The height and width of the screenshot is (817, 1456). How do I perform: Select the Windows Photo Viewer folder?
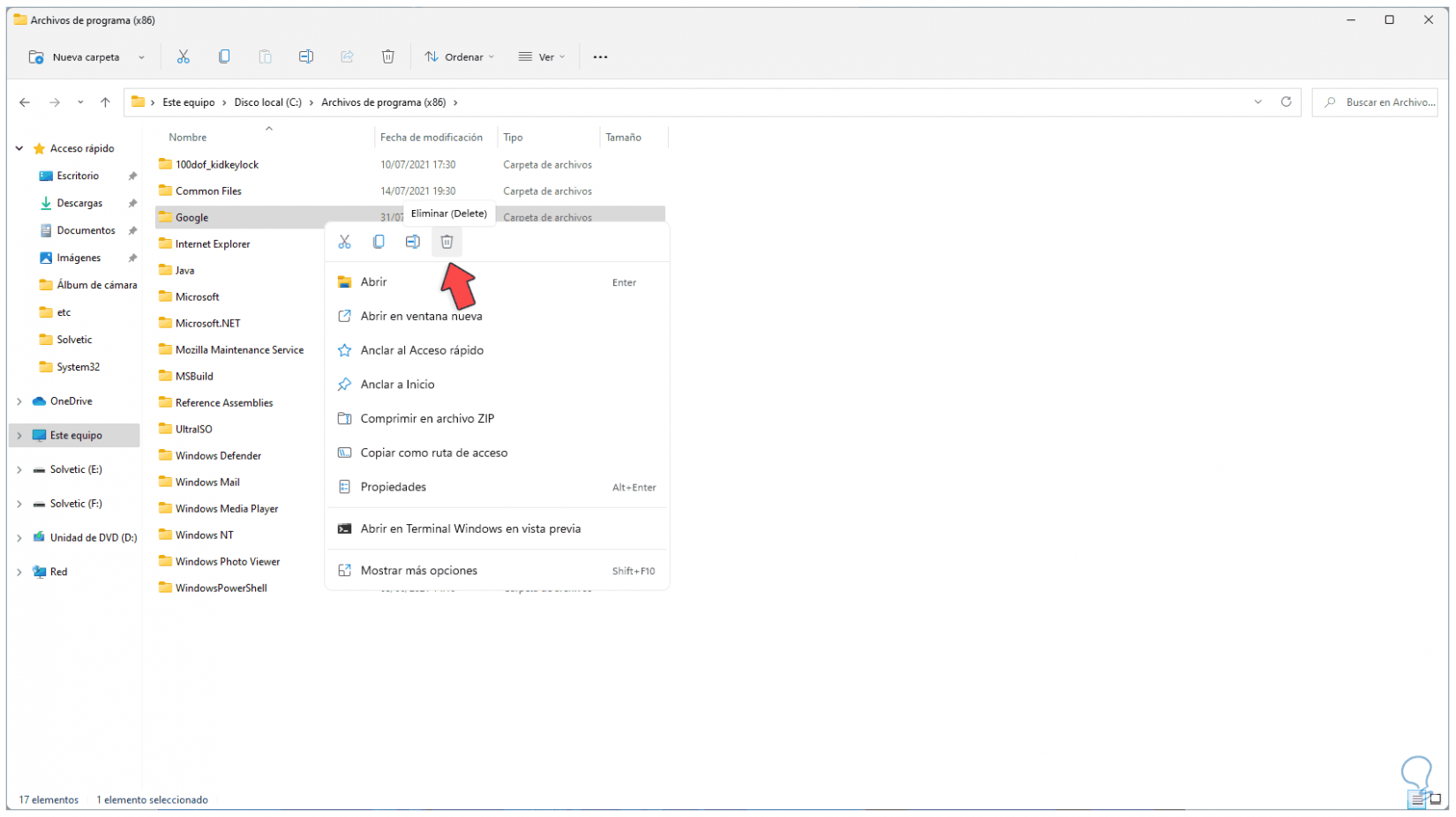tap(228, 562)
